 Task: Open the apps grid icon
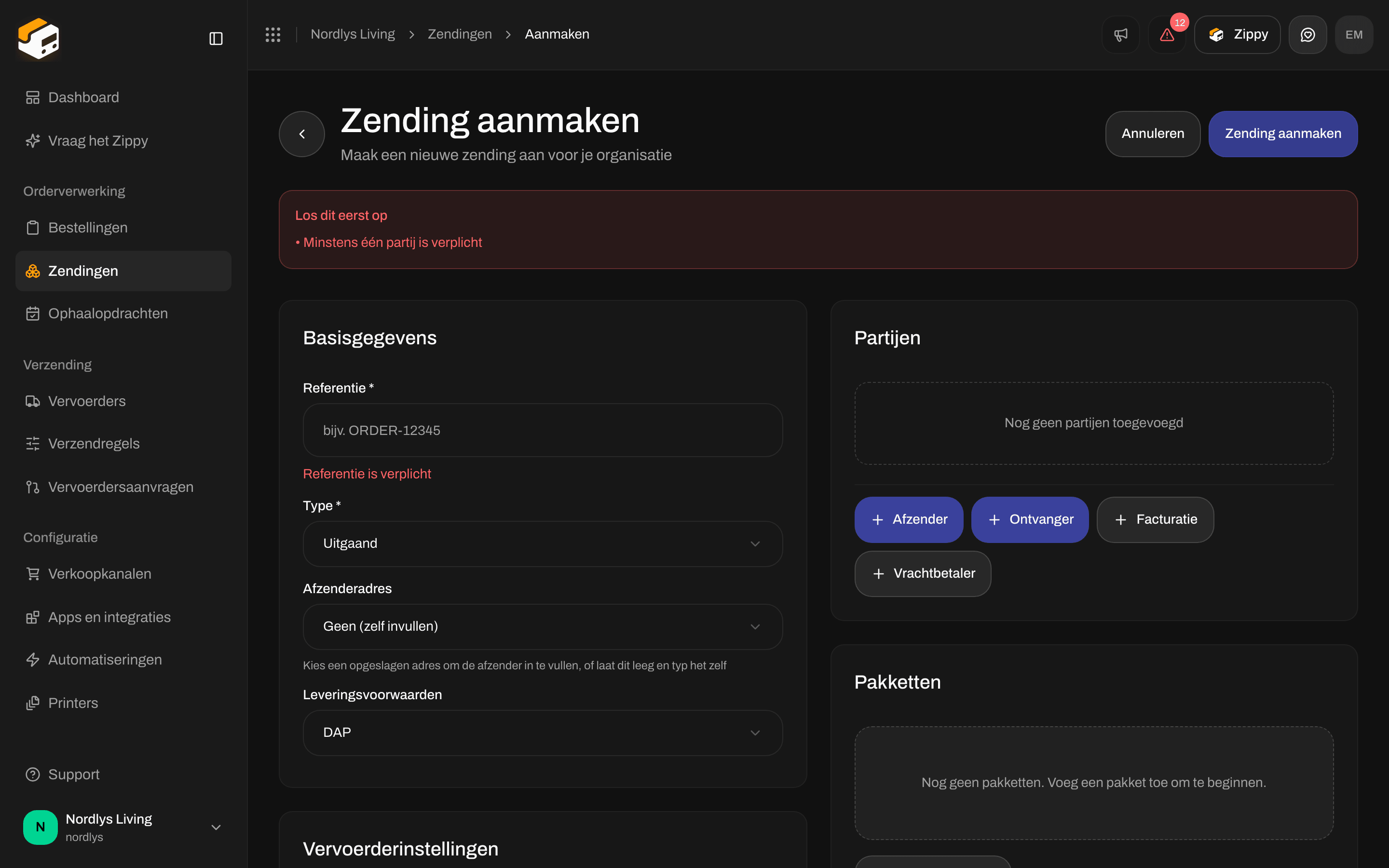(x=272, y=34)
